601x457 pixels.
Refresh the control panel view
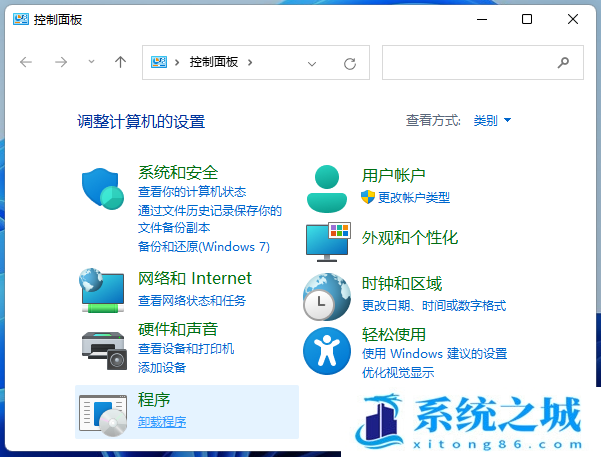pos(349,63)
